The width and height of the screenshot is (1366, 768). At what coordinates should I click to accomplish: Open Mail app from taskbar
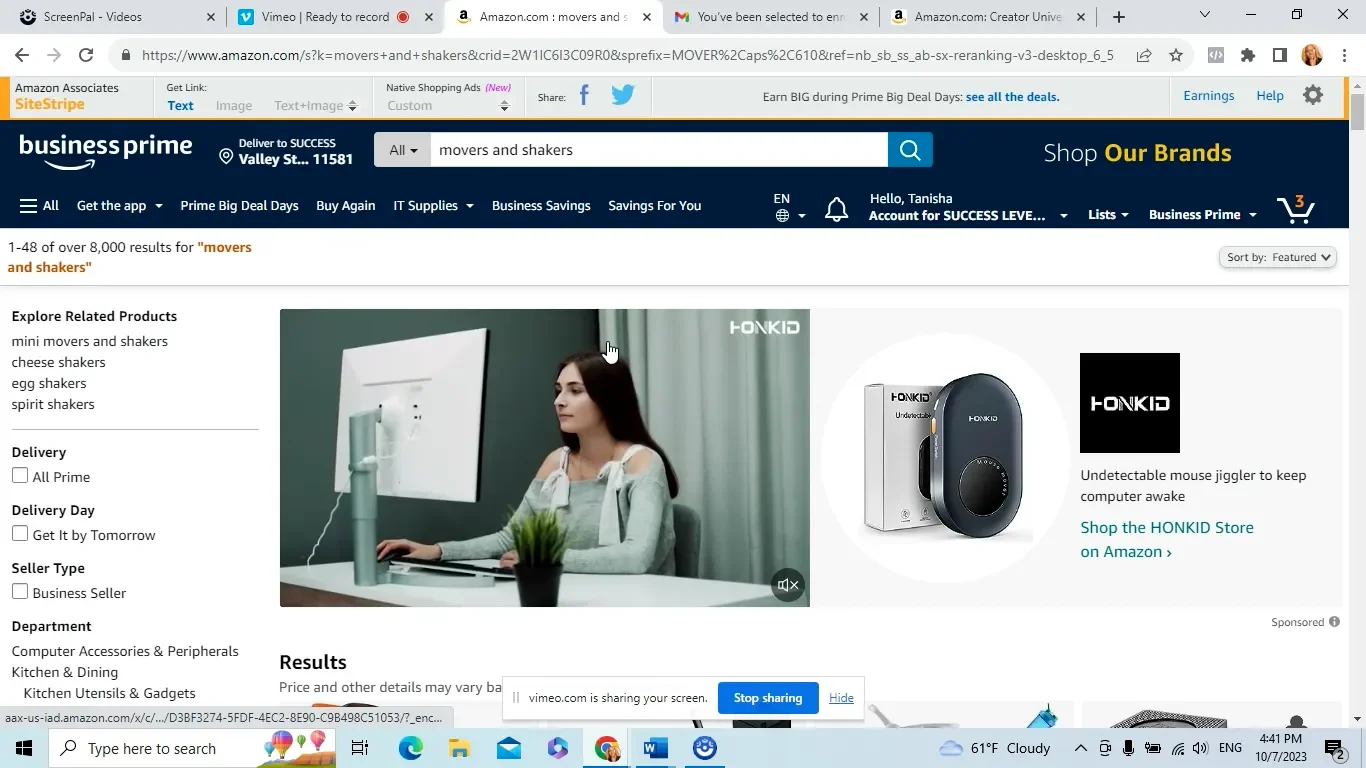click(x=509, y=748)
